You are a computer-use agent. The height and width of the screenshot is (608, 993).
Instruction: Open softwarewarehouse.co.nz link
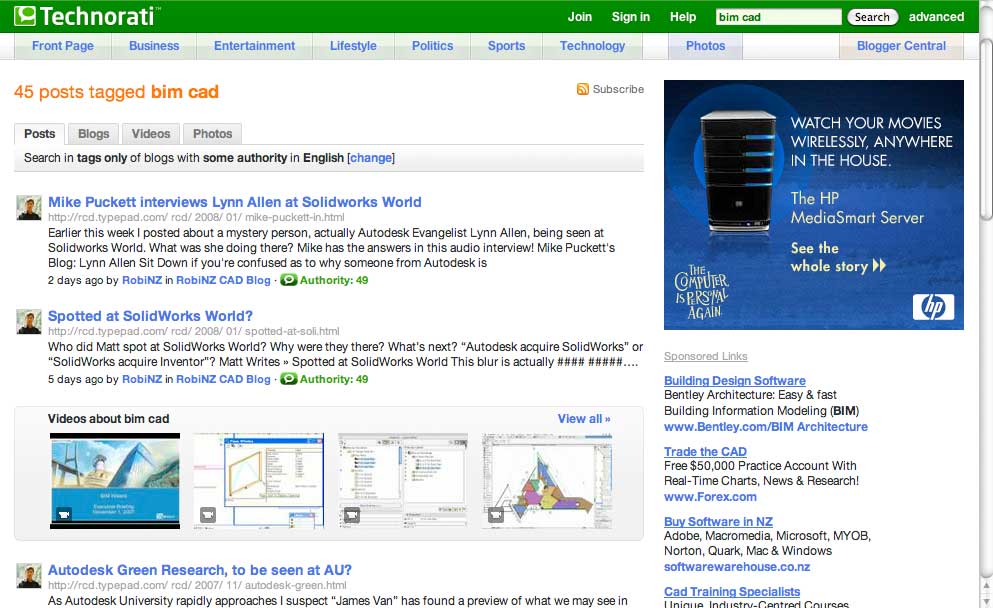[737, 567]
